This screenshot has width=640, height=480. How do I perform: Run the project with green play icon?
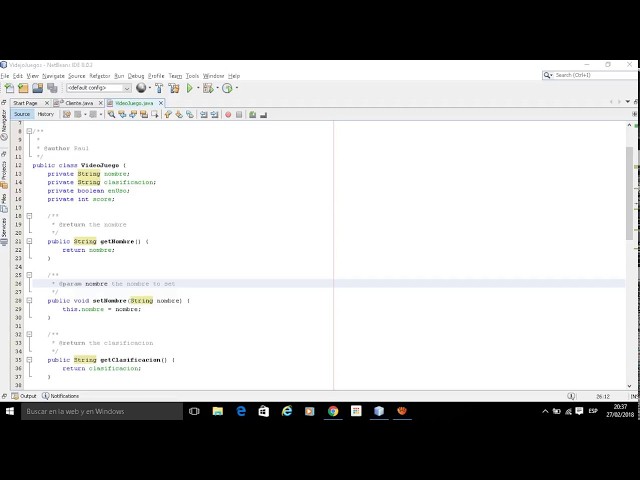190,88
